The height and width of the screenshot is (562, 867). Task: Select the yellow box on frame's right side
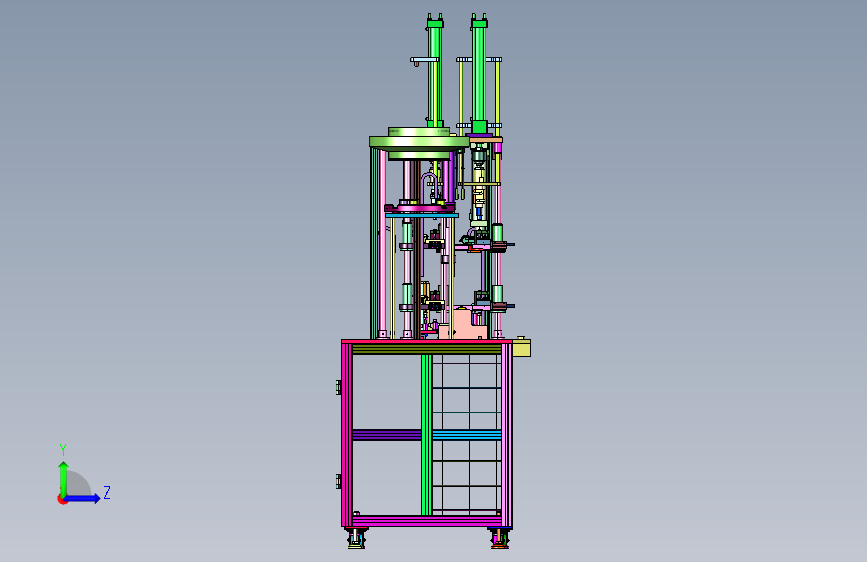pos(521,347)
